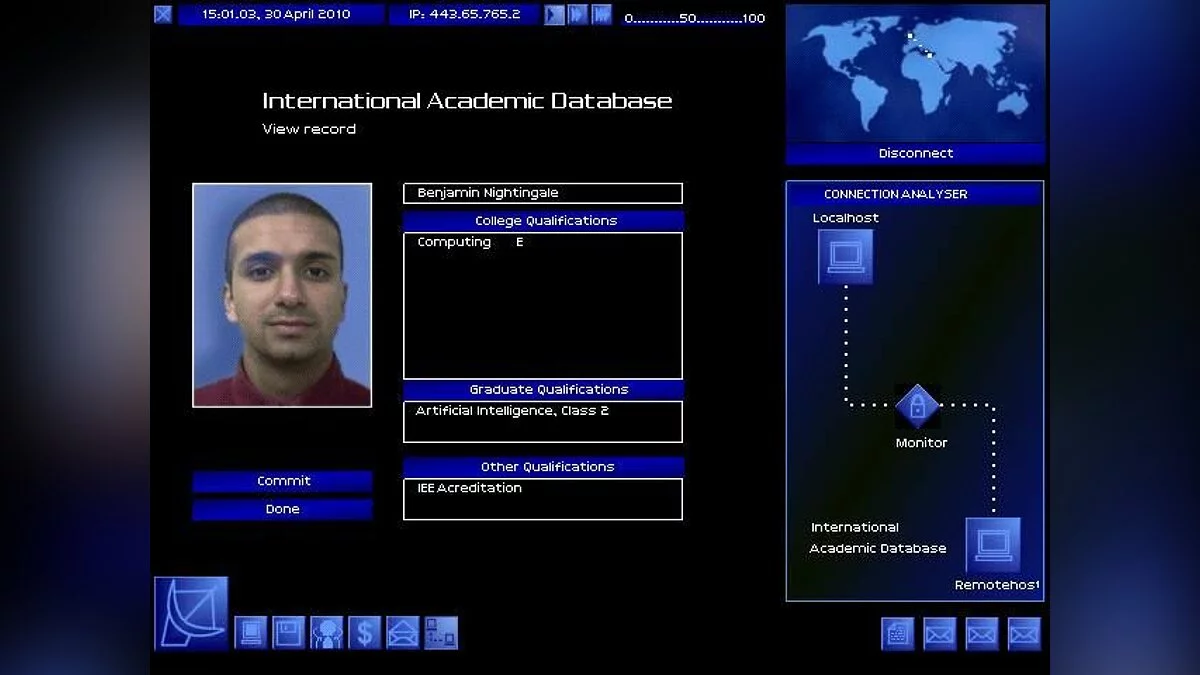Set game speed to maximum fast forward
The height and width of the screenshot is (675, 1200).
click(x=601, y=15)
